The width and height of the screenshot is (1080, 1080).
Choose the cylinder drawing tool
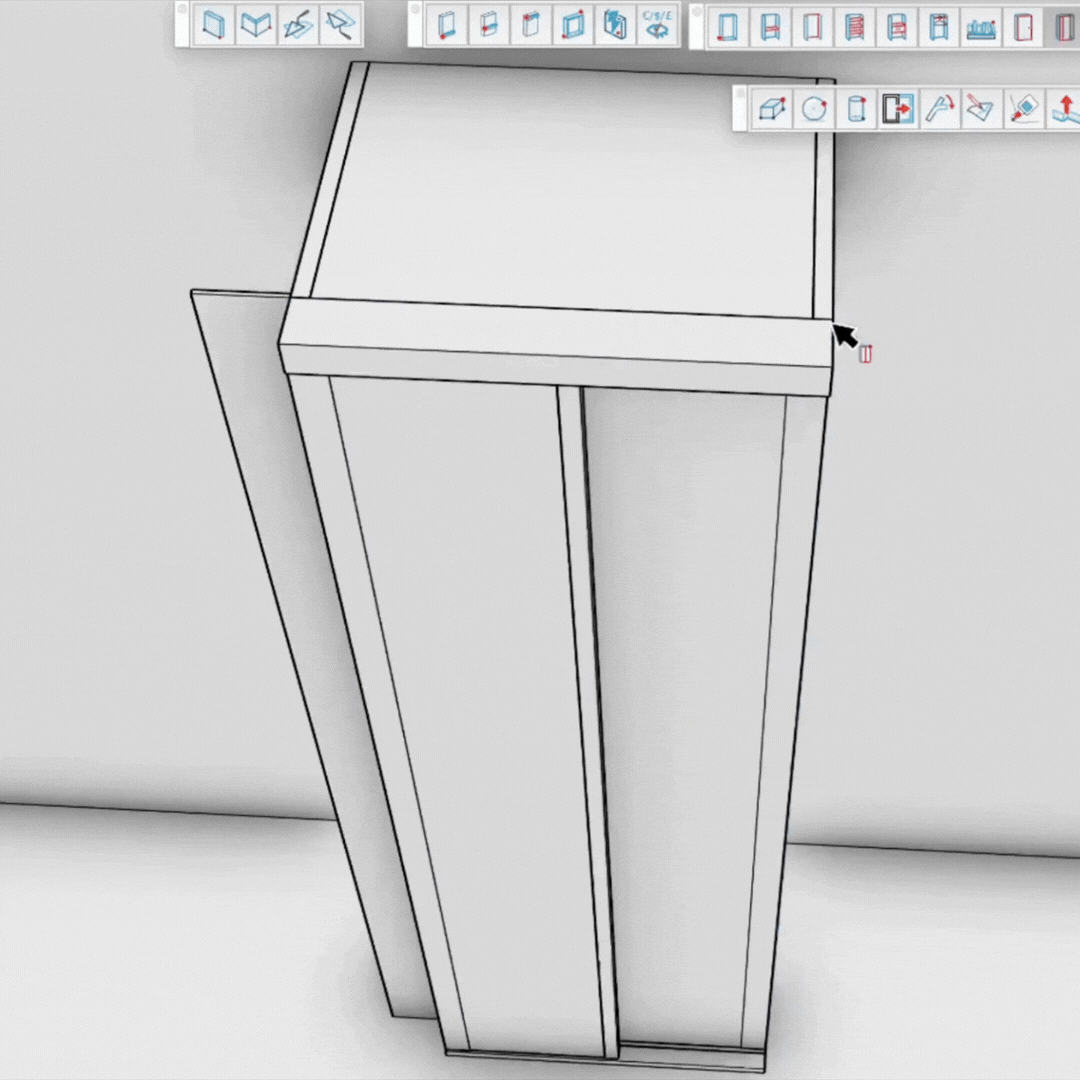(856, 108)
